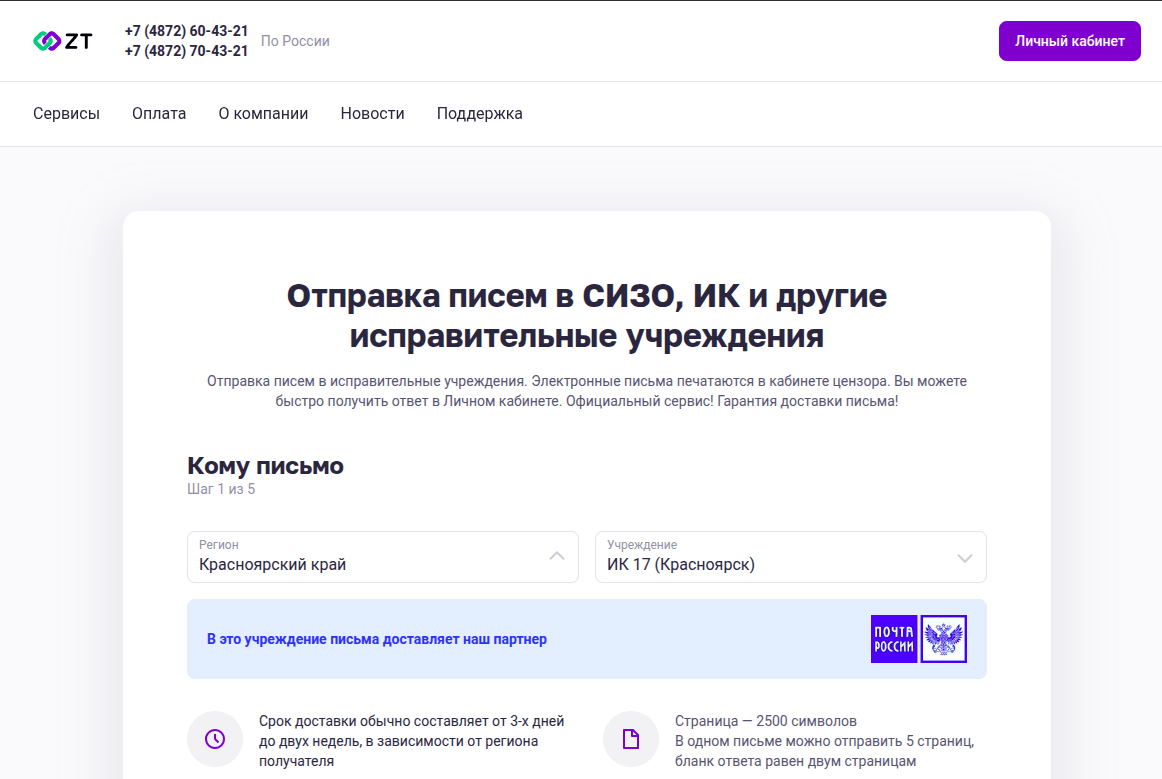Click the document icon near character limit info
1162x779 pixels.
tap(631, 738)
